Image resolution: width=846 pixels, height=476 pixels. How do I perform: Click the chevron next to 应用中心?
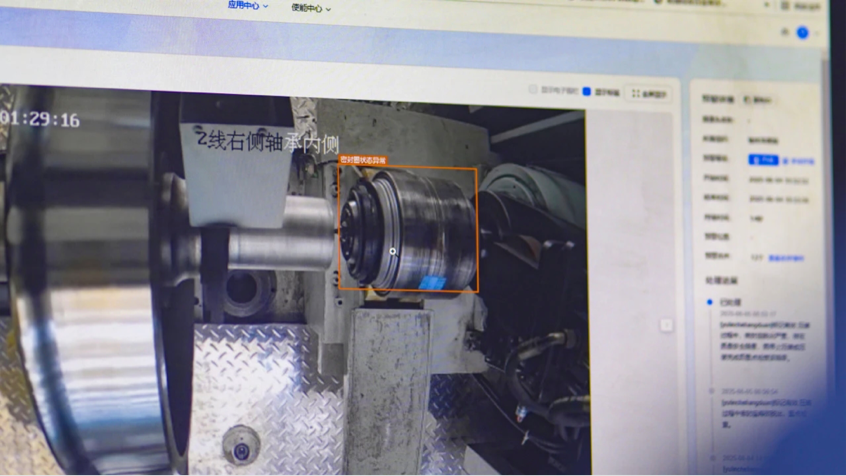266,7
